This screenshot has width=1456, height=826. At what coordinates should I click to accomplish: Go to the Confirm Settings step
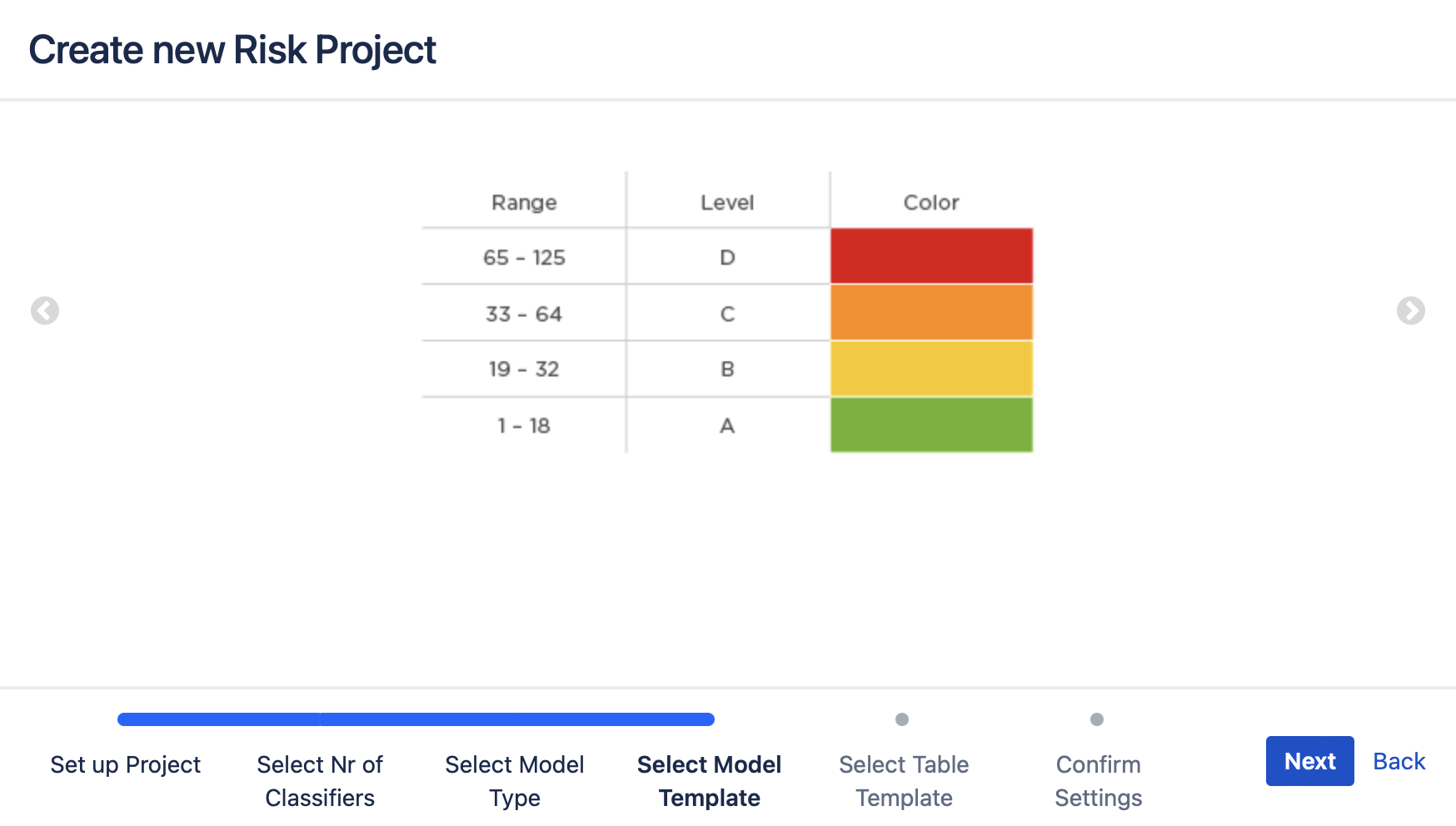tap(1097, 781)
